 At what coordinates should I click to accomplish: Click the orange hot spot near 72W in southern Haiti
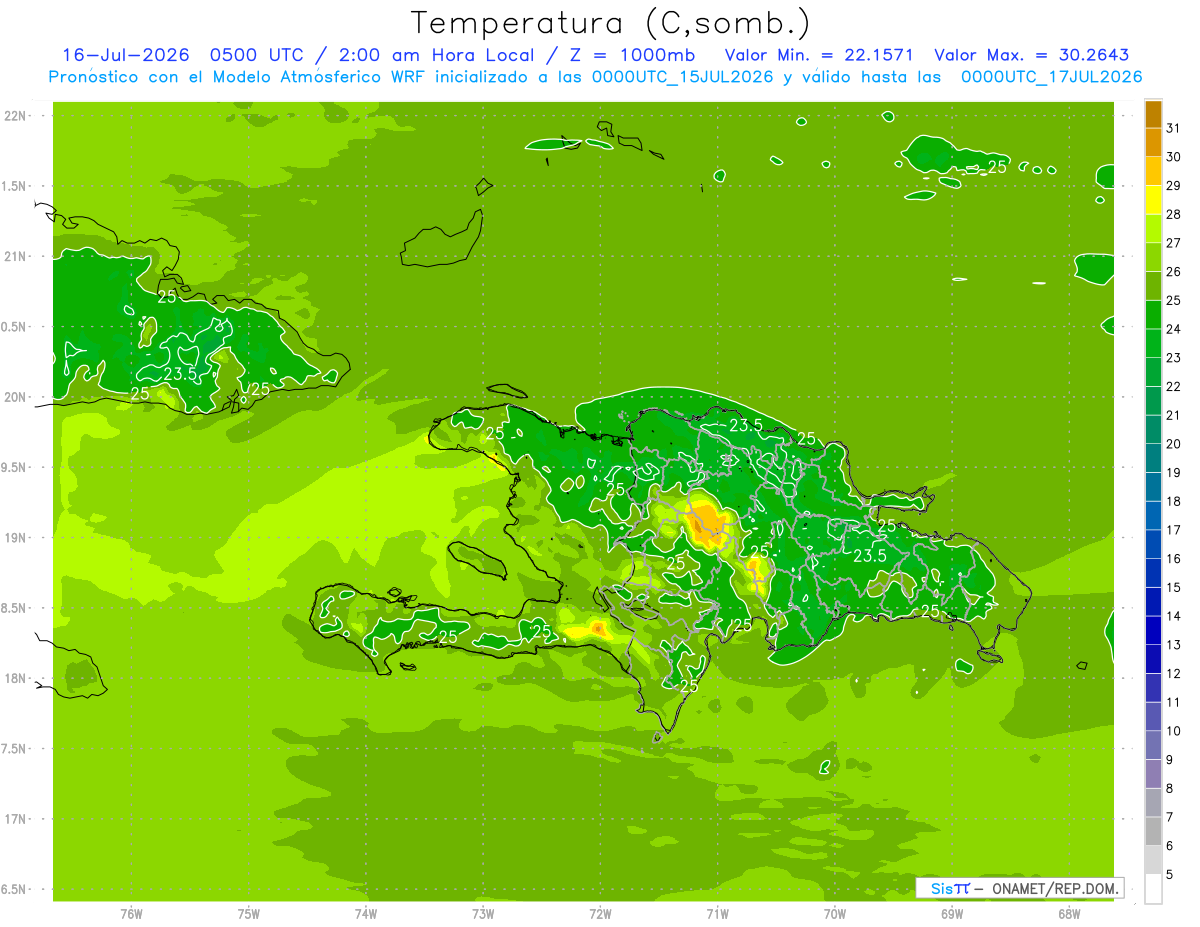597,628
